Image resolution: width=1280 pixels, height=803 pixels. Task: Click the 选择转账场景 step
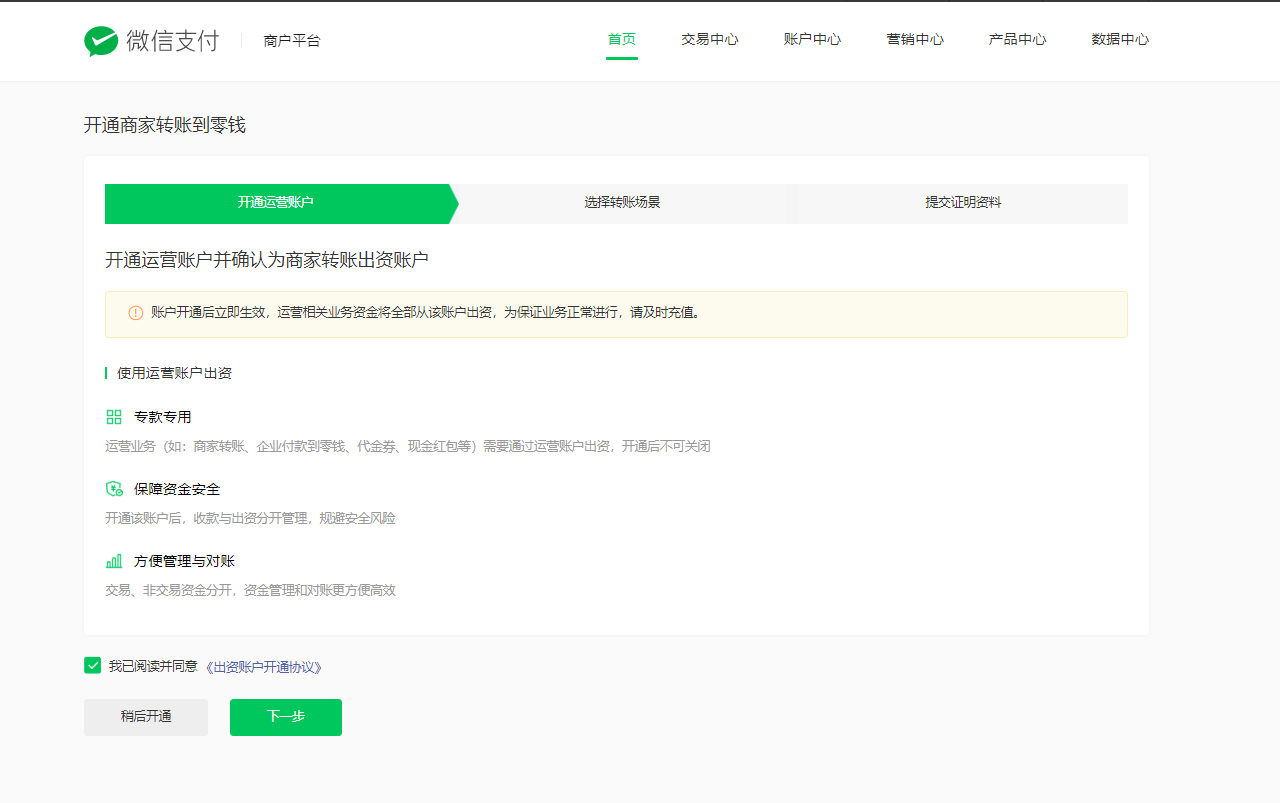622,203
